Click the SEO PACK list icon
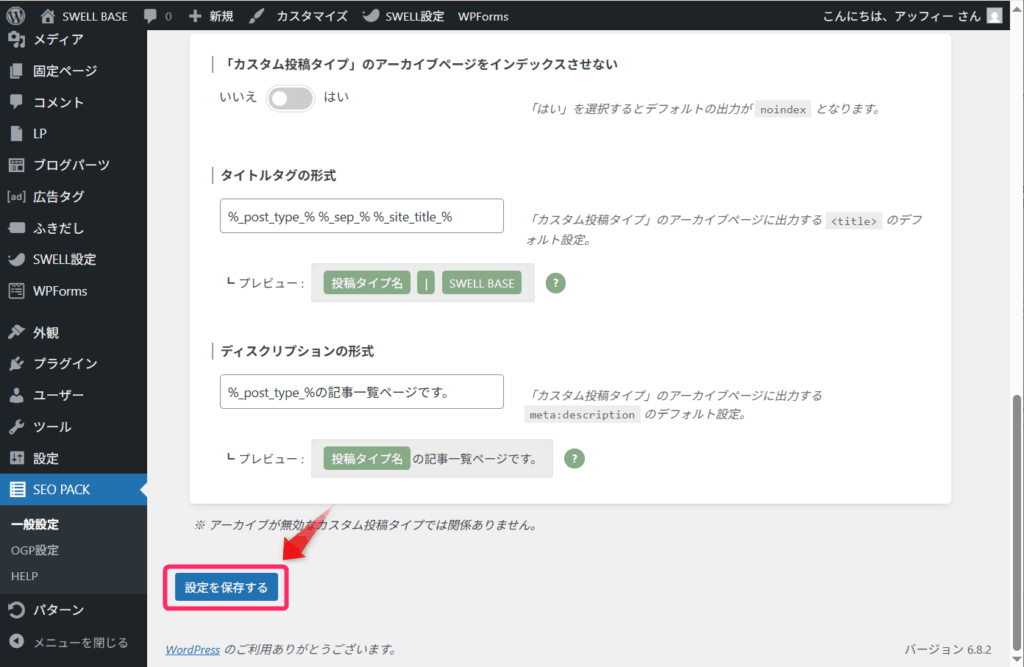Screen dimensions: 1024x667 click(x=18, y=489)
